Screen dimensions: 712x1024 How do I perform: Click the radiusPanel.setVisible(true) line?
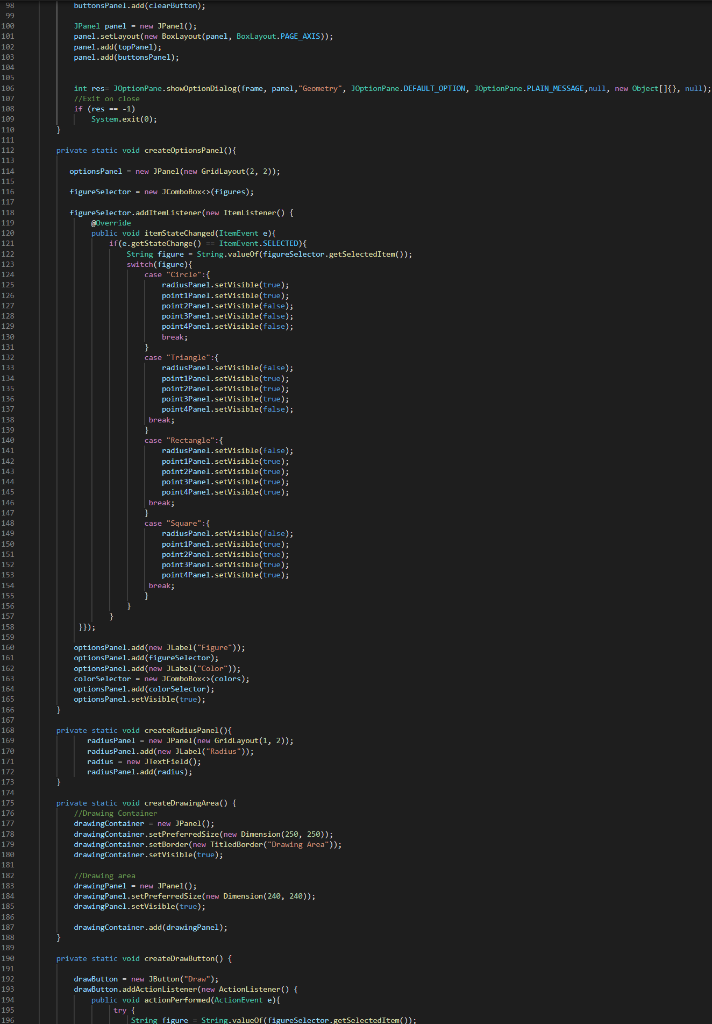point(225,285)
